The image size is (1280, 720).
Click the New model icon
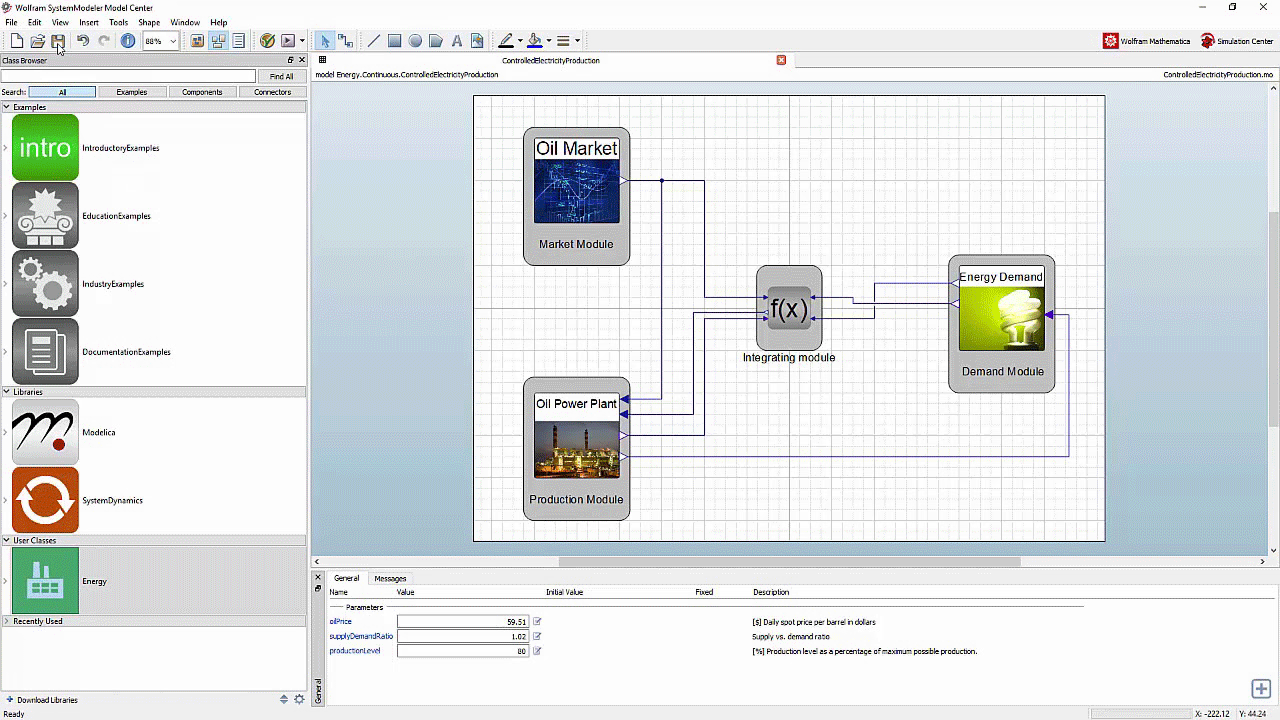click(x=17, y=41)
